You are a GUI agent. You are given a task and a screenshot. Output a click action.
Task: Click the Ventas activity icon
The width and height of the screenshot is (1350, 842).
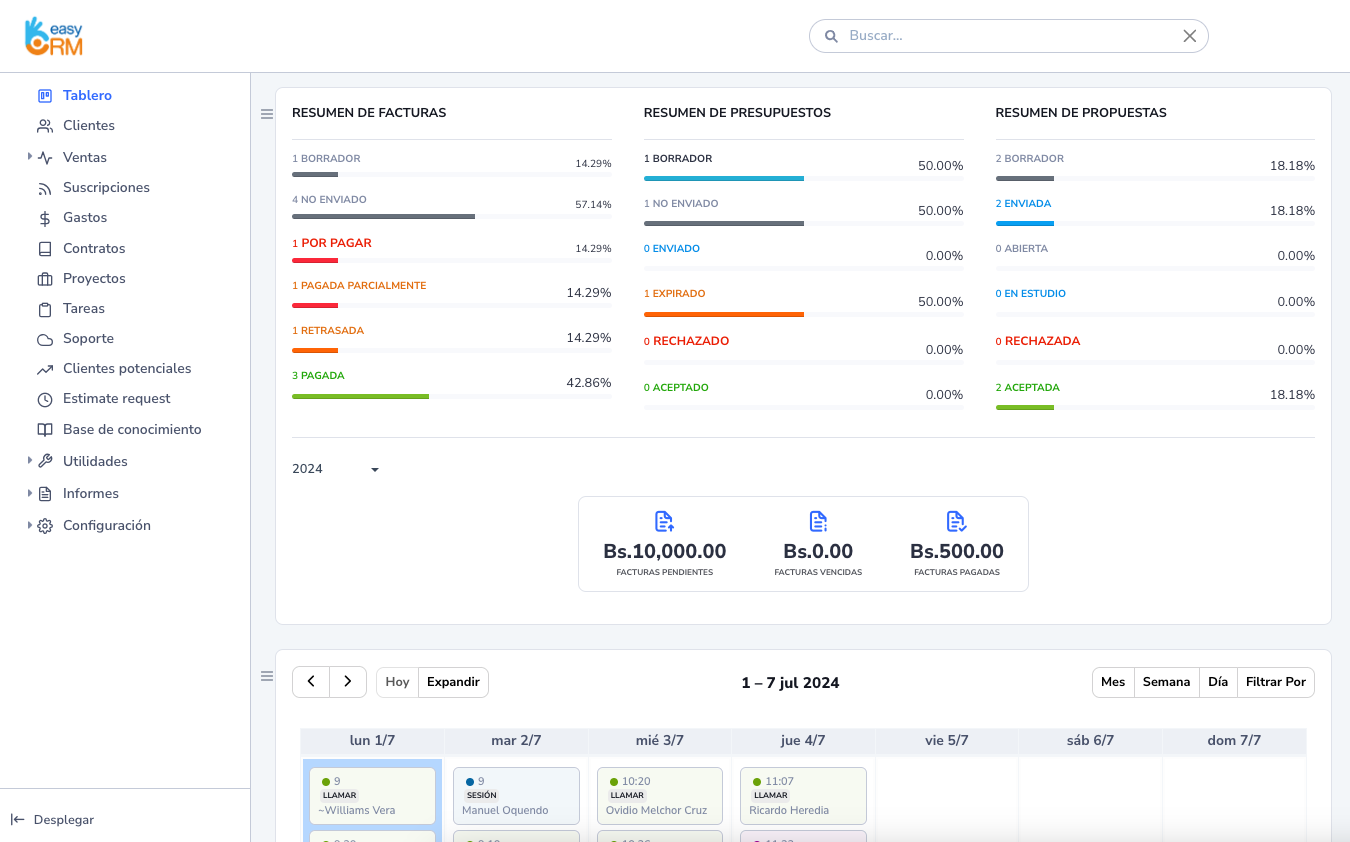tap(45, 158)
